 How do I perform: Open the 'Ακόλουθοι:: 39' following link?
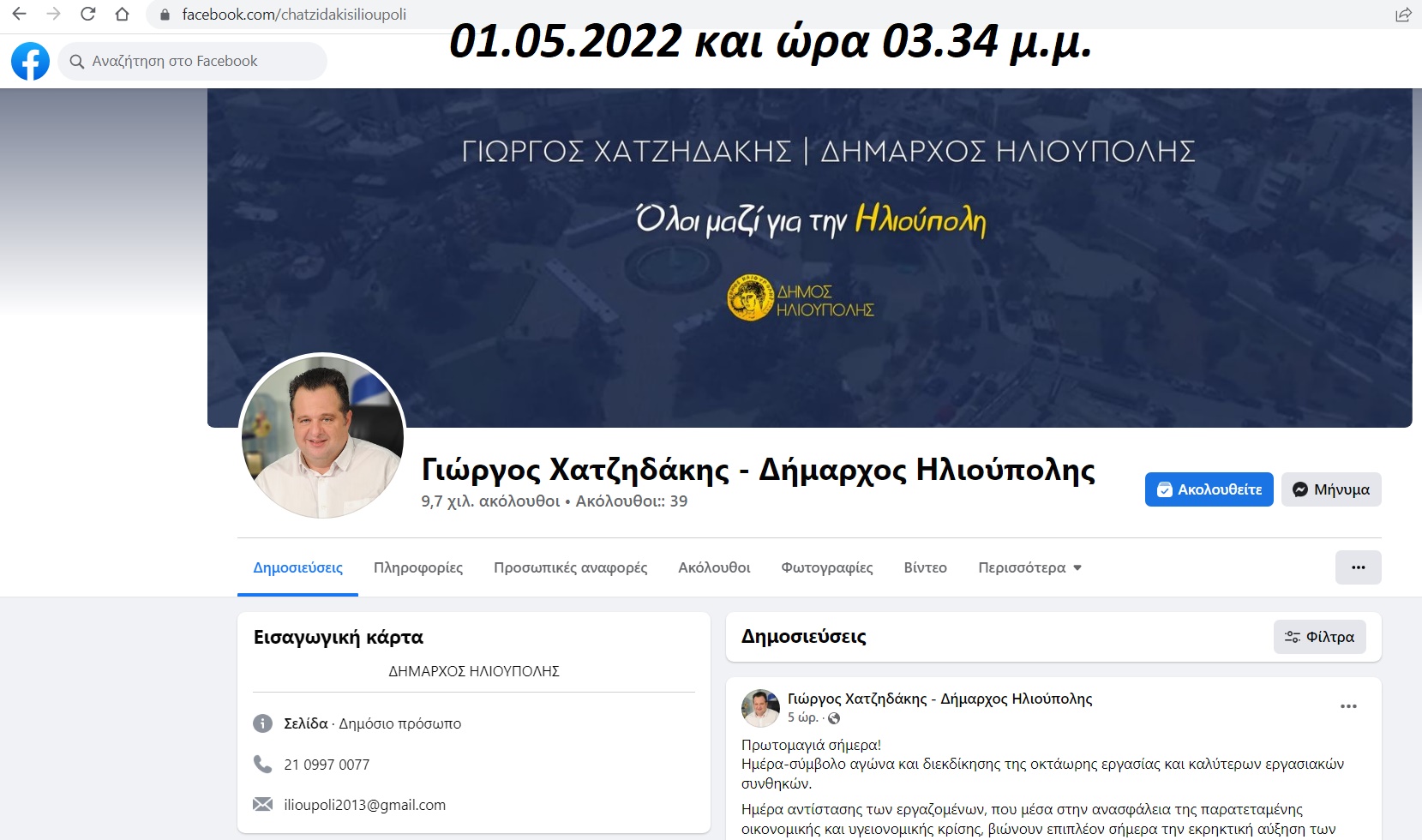point(632,501)
